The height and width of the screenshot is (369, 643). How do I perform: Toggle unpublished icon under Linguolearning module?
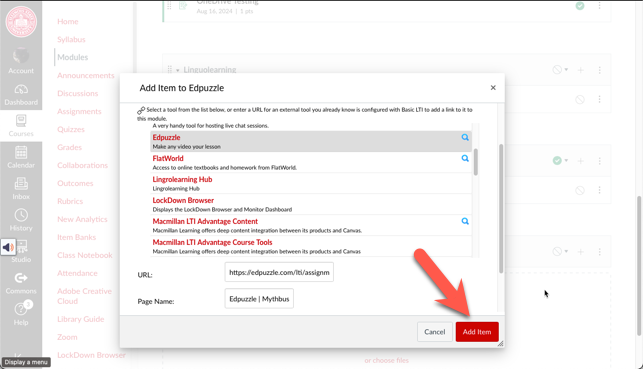click(579, 99)
